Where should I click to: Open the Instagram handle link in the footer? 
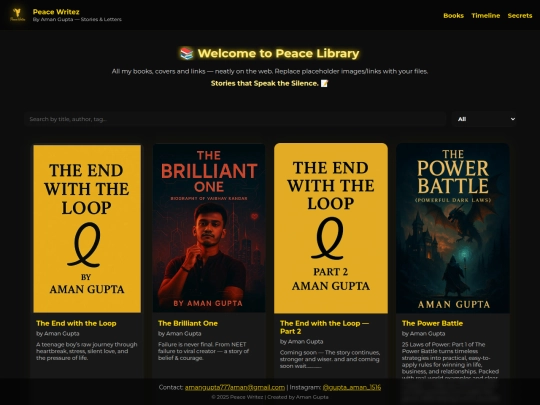click(352, 387)
